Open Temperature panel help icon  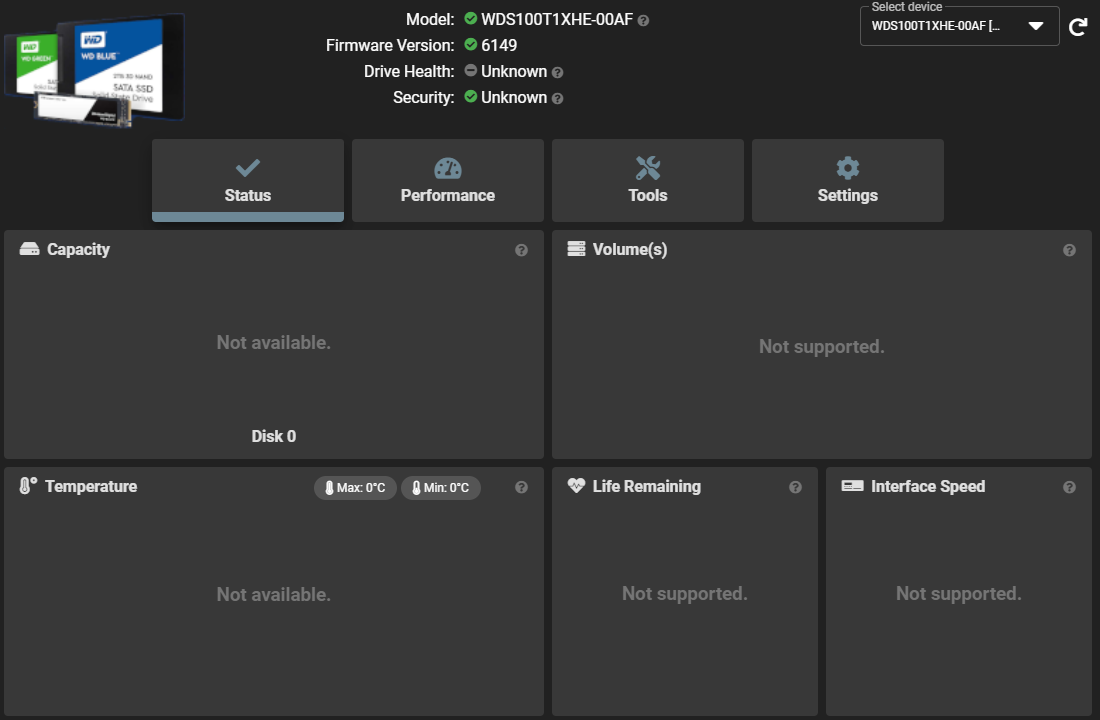[521, 487]
